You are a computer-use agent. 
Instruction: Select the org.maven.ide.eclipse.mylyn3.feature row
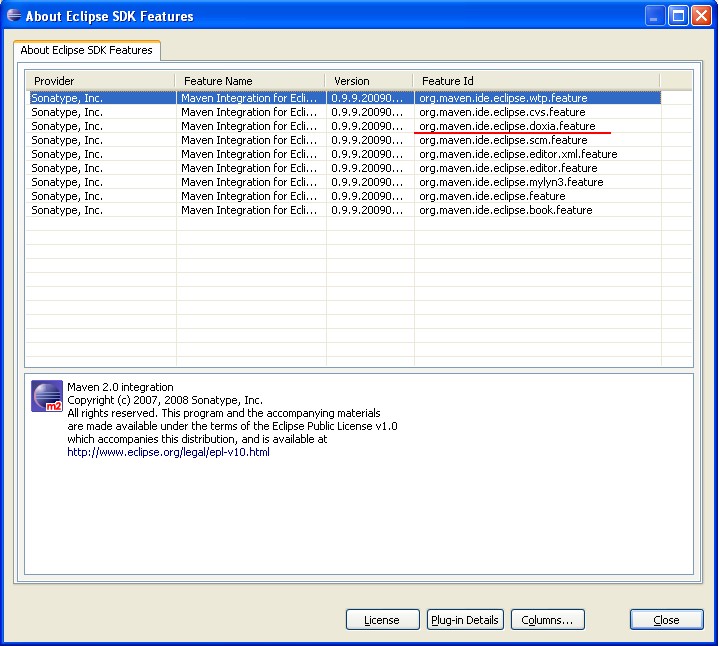[344, 182]
